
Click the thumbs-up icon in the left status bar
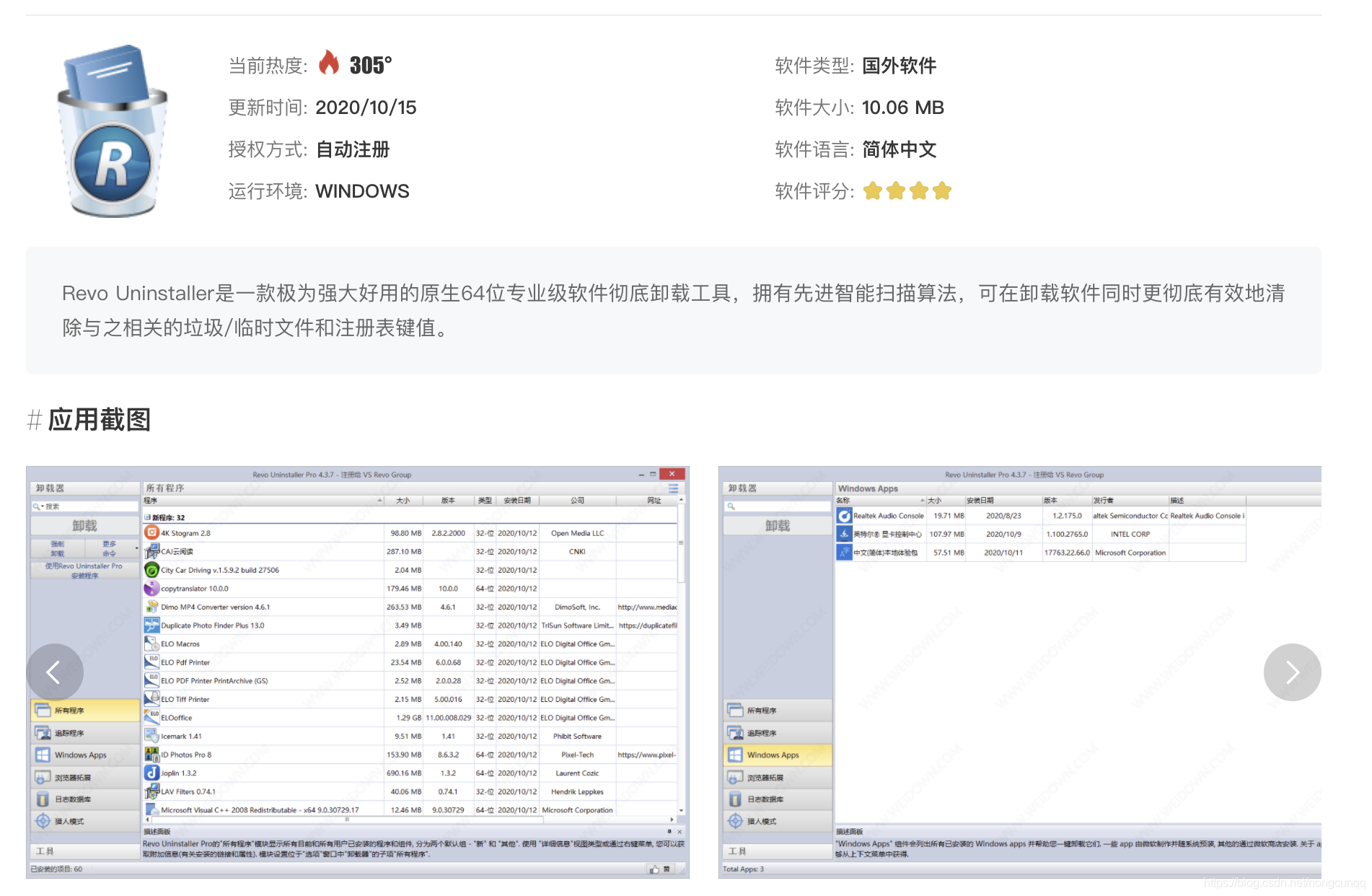pyautogui.click(x=654, y=869)
